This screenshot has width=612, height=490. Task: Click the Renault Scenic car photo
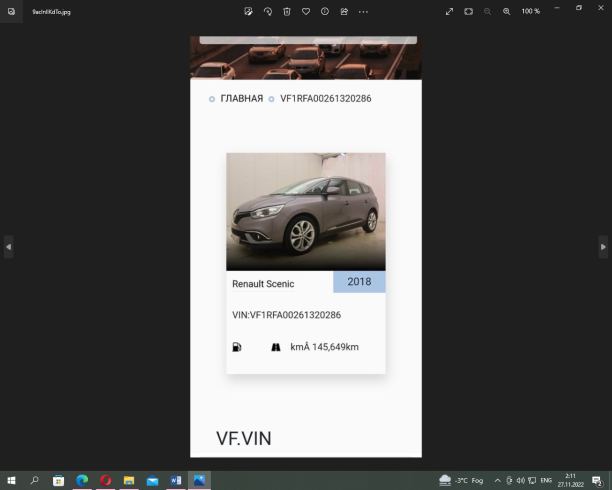click(306, 212)
